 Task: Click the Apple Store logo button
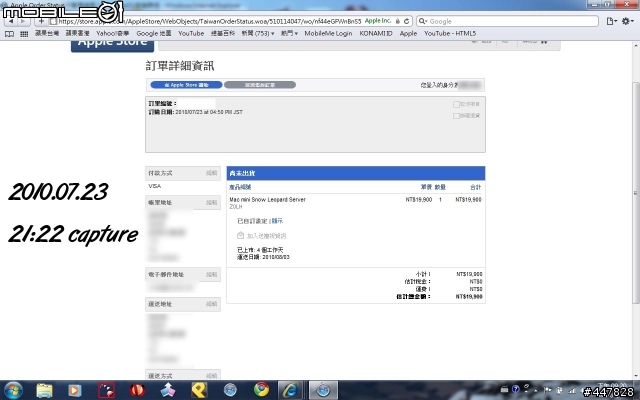point(113,45)
